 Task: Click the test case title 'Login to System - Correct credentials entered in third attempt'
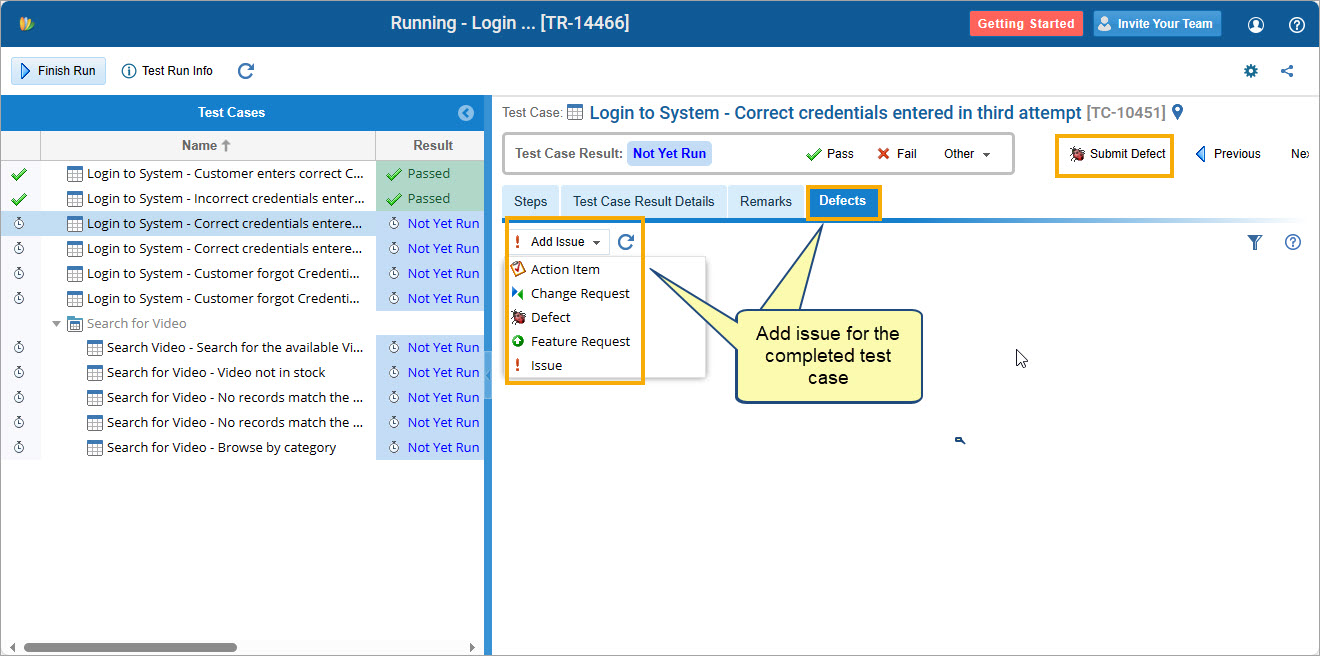click(x=835, y=113)
